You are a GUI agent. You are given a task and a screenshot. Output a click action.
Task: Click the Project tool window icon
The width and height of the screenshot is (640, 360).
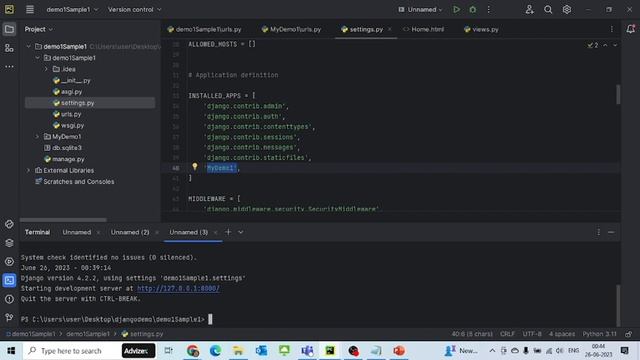9,29
